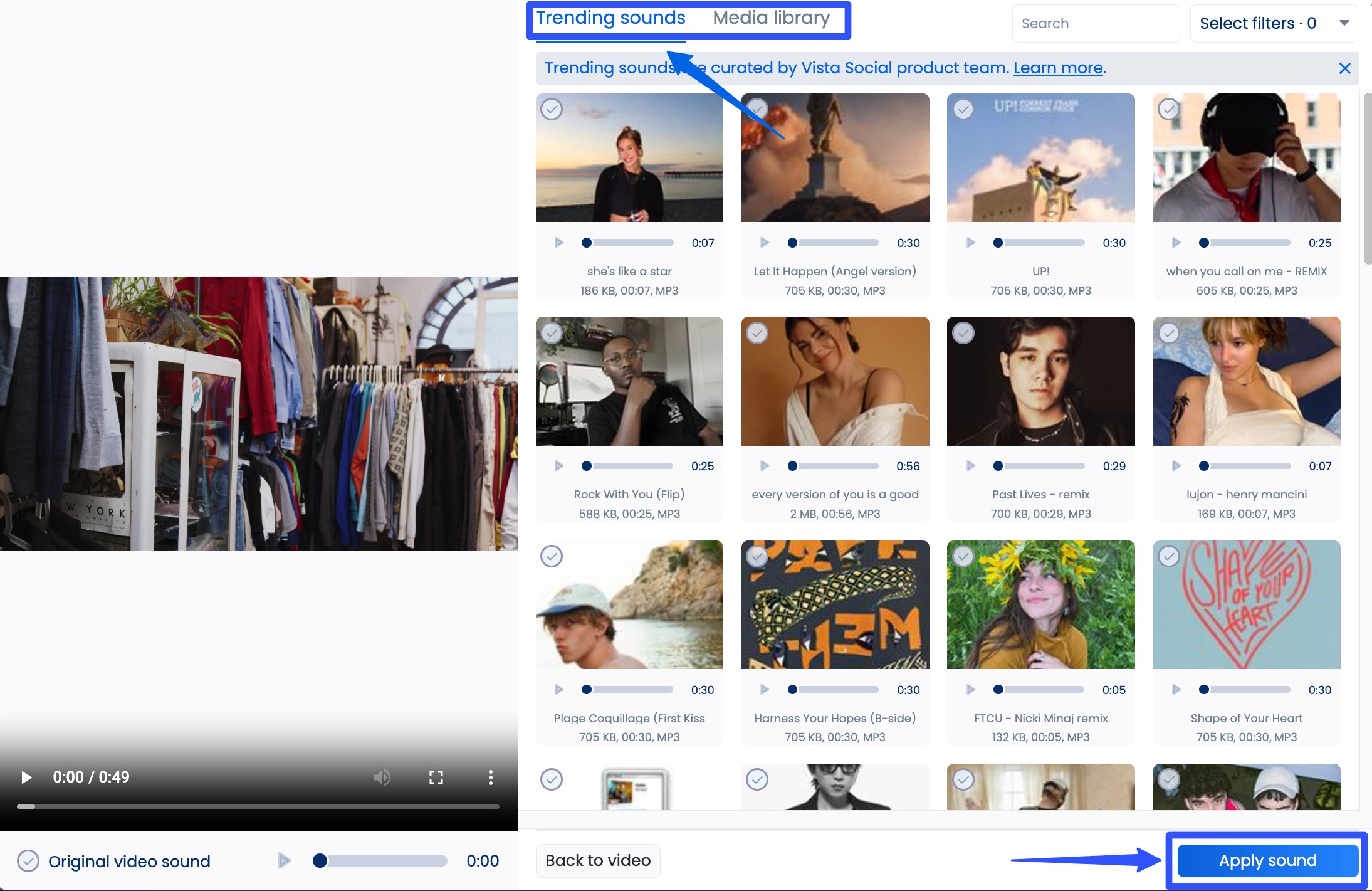The width and height of the screenshot is (1372, 891).
Task: Switch to the Media library tab
Action: coord(771,18)
